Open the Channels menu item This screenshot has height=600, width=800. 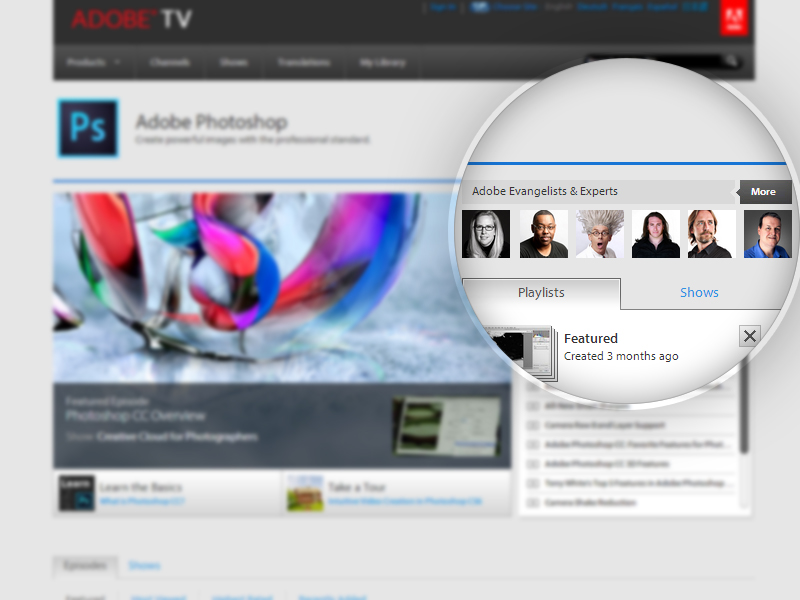[x=170, y=62]
